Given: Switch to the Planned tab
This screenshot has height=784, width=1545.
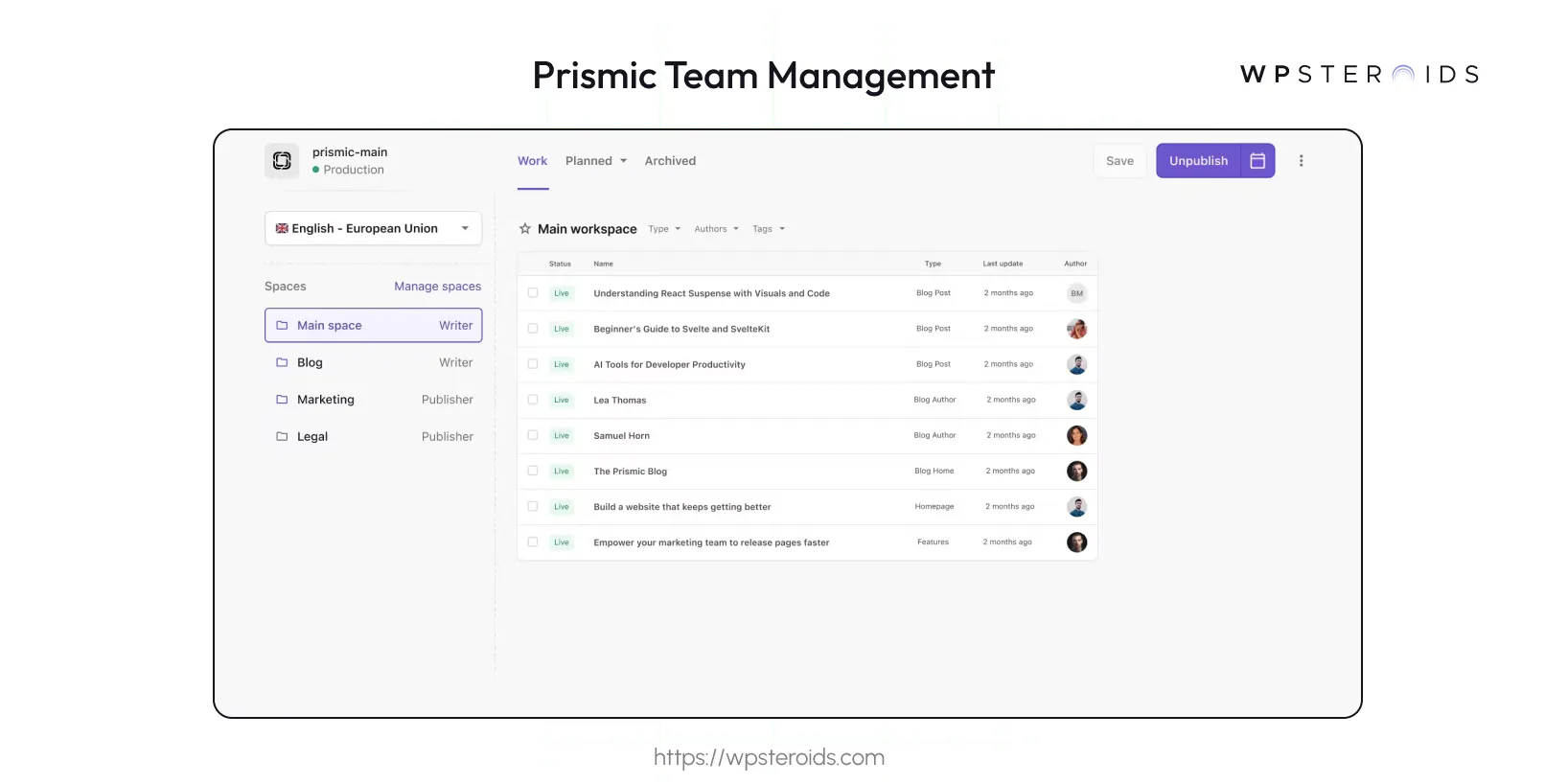Looking at the screenshot, I should click(588, 161).
